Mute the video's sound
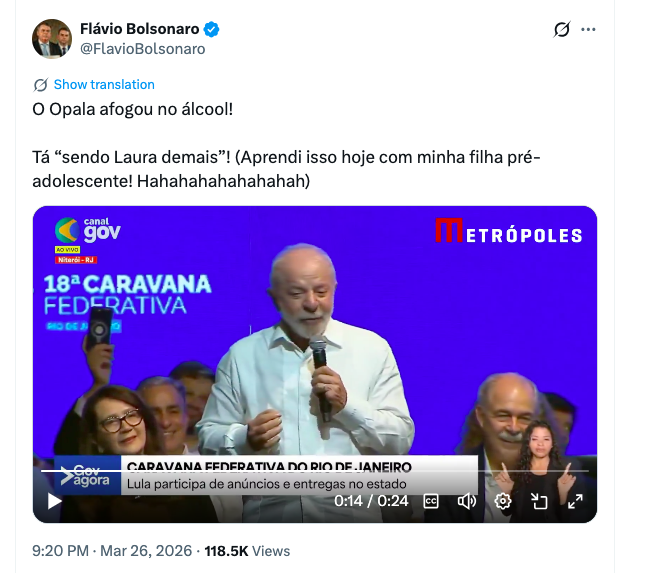645x573 pixels. [x=467, y=501]
